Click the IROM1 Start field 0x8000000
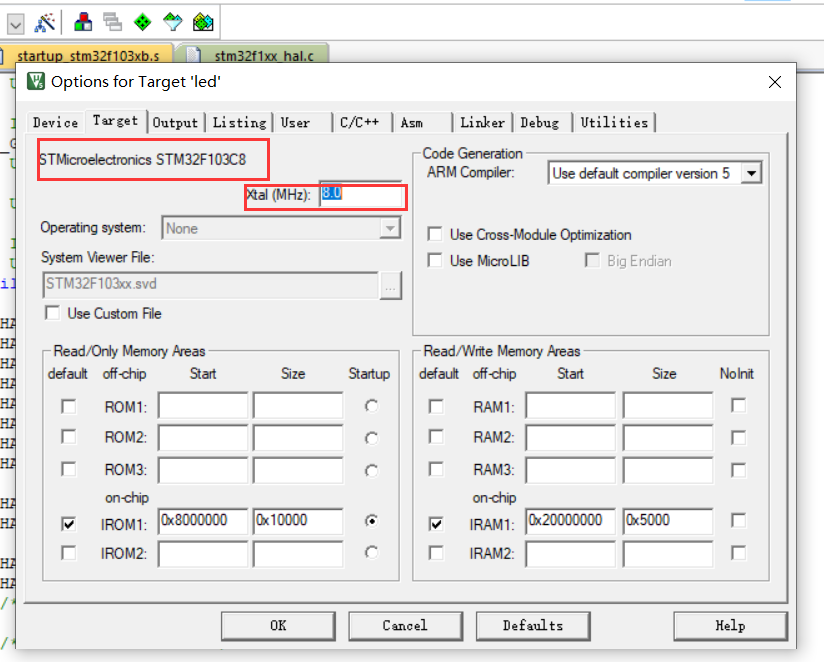Image resolution: width=824 pixels, height=662 pixels. pyautogui.click(x=203, y=521)
